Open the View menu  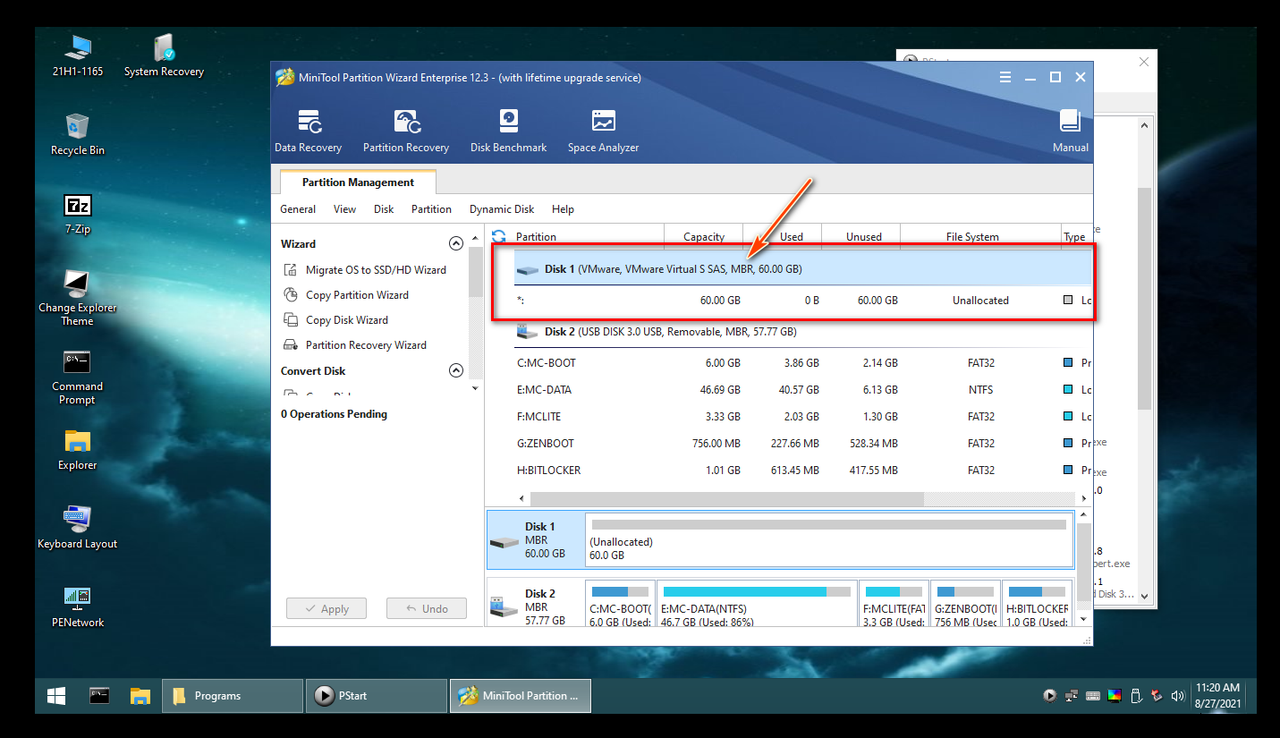pyautogui.click(x=345, y=209)
